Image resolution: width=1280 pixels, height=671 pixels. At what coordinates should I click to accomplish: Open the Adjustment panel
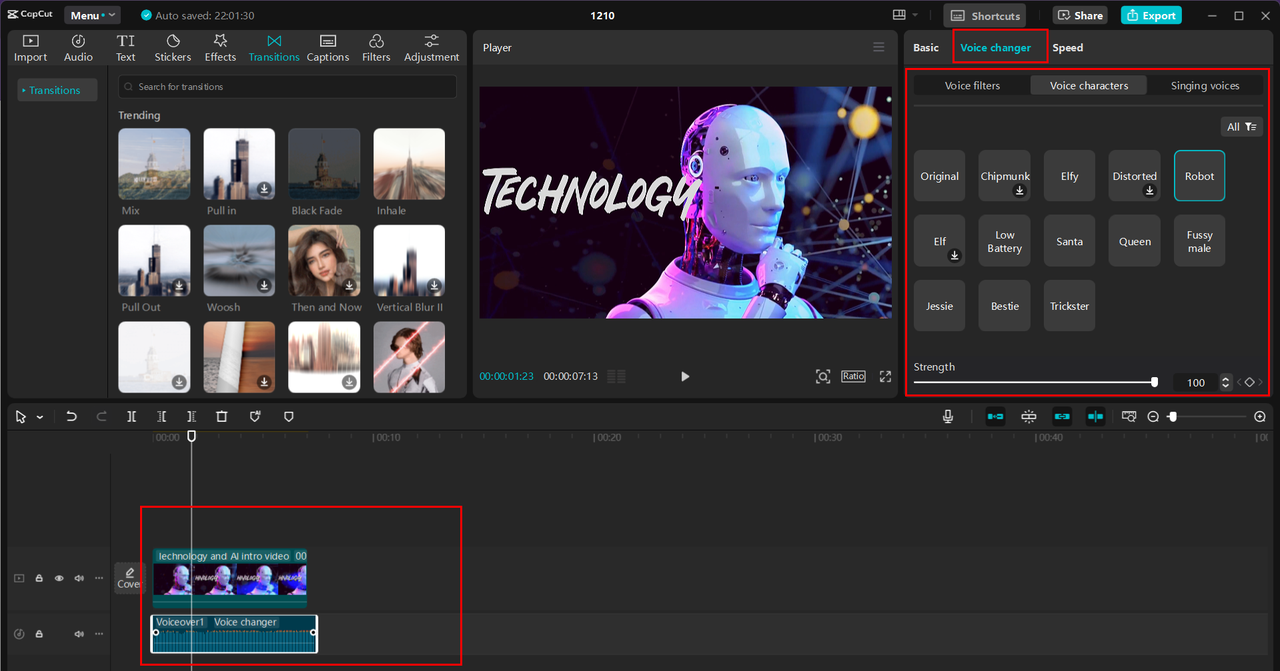(x=432, y=48)
